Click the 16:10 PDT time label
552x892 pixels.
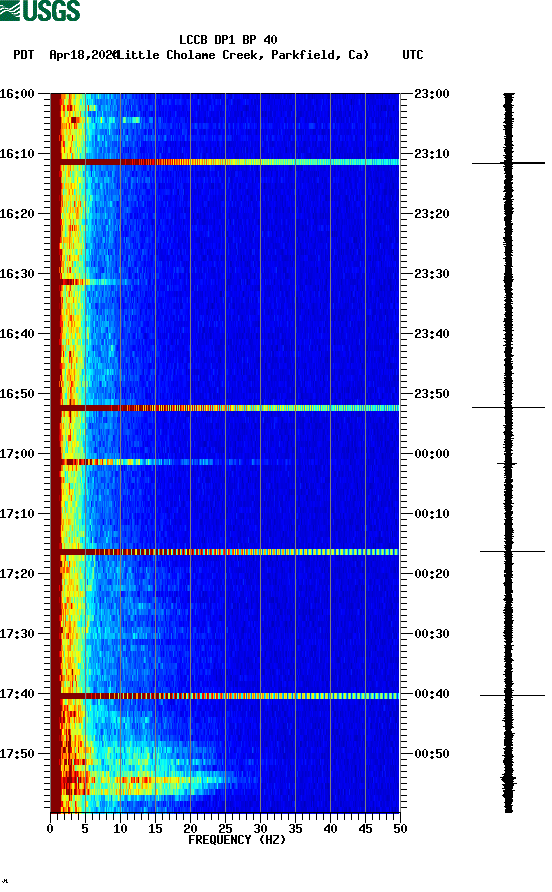17,154
